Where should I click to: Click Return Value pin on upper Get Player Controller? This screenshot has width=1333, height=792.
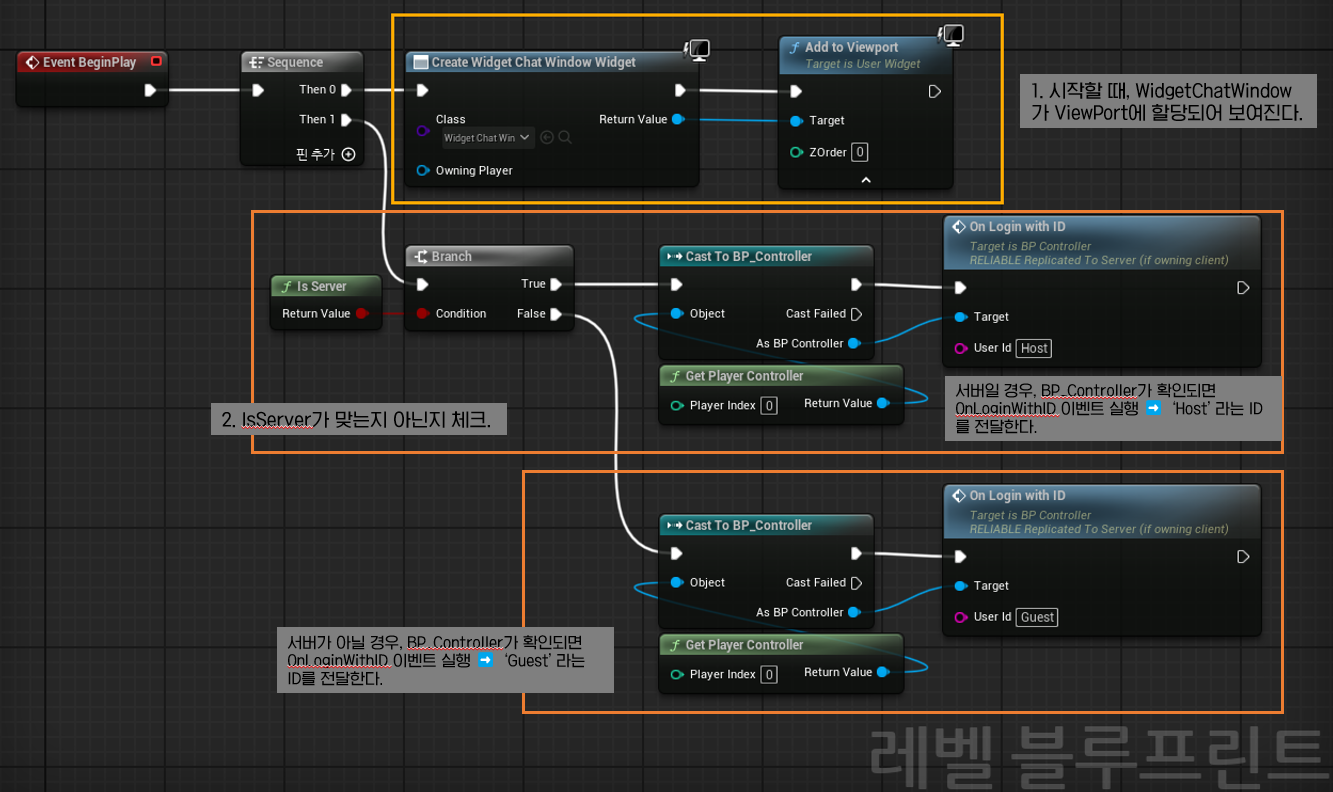pyautogui.click(x=883, y=403)
